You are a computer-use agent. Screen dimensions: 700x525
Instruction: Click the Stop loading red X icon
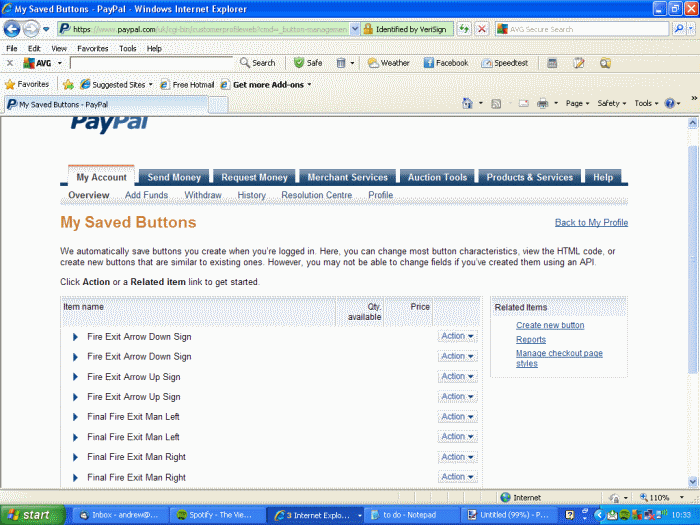tap(482, 29)
